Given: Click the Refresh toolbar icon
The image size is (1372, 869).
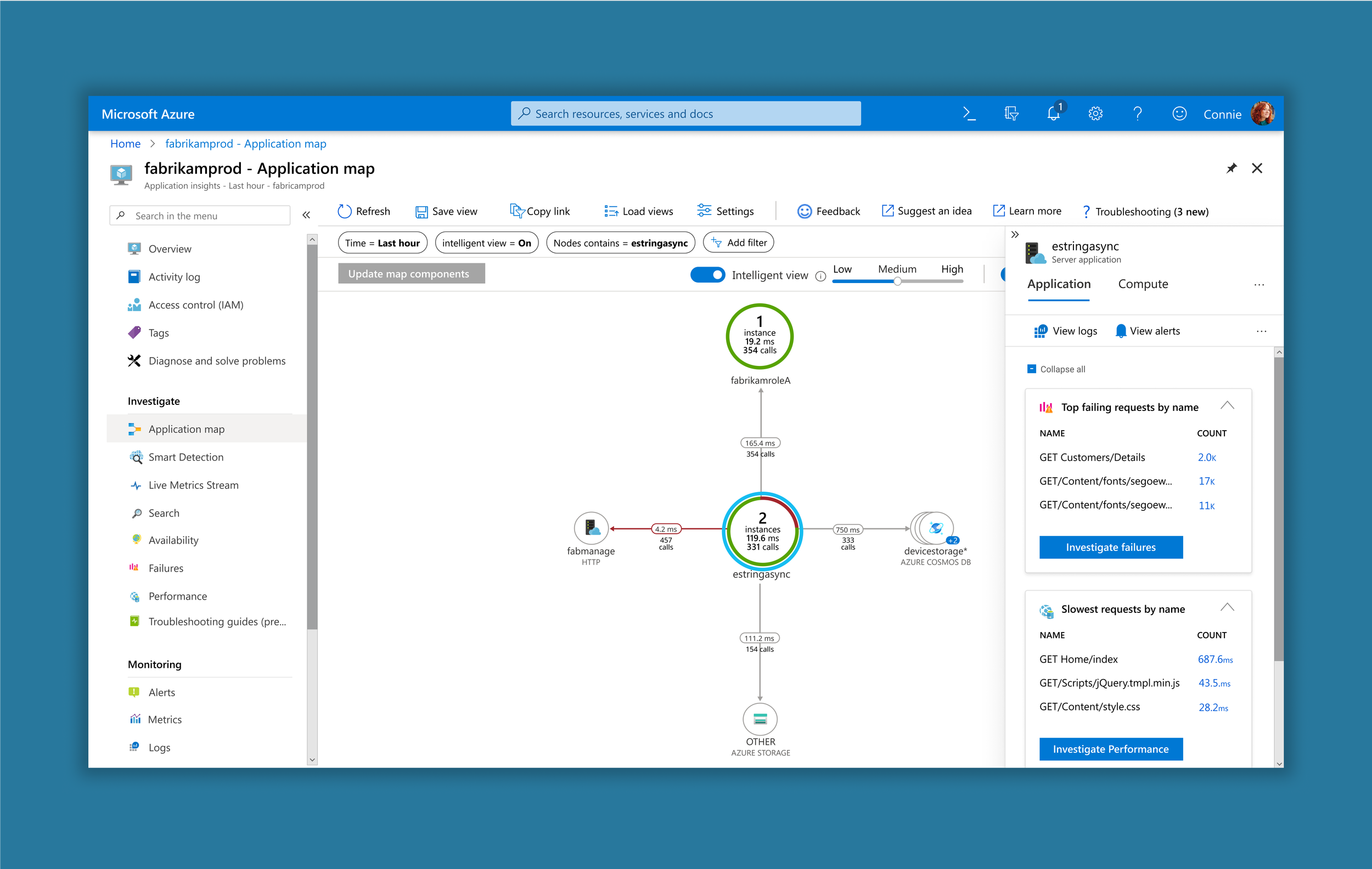Looking at the screenshot, I should [344, 211].
